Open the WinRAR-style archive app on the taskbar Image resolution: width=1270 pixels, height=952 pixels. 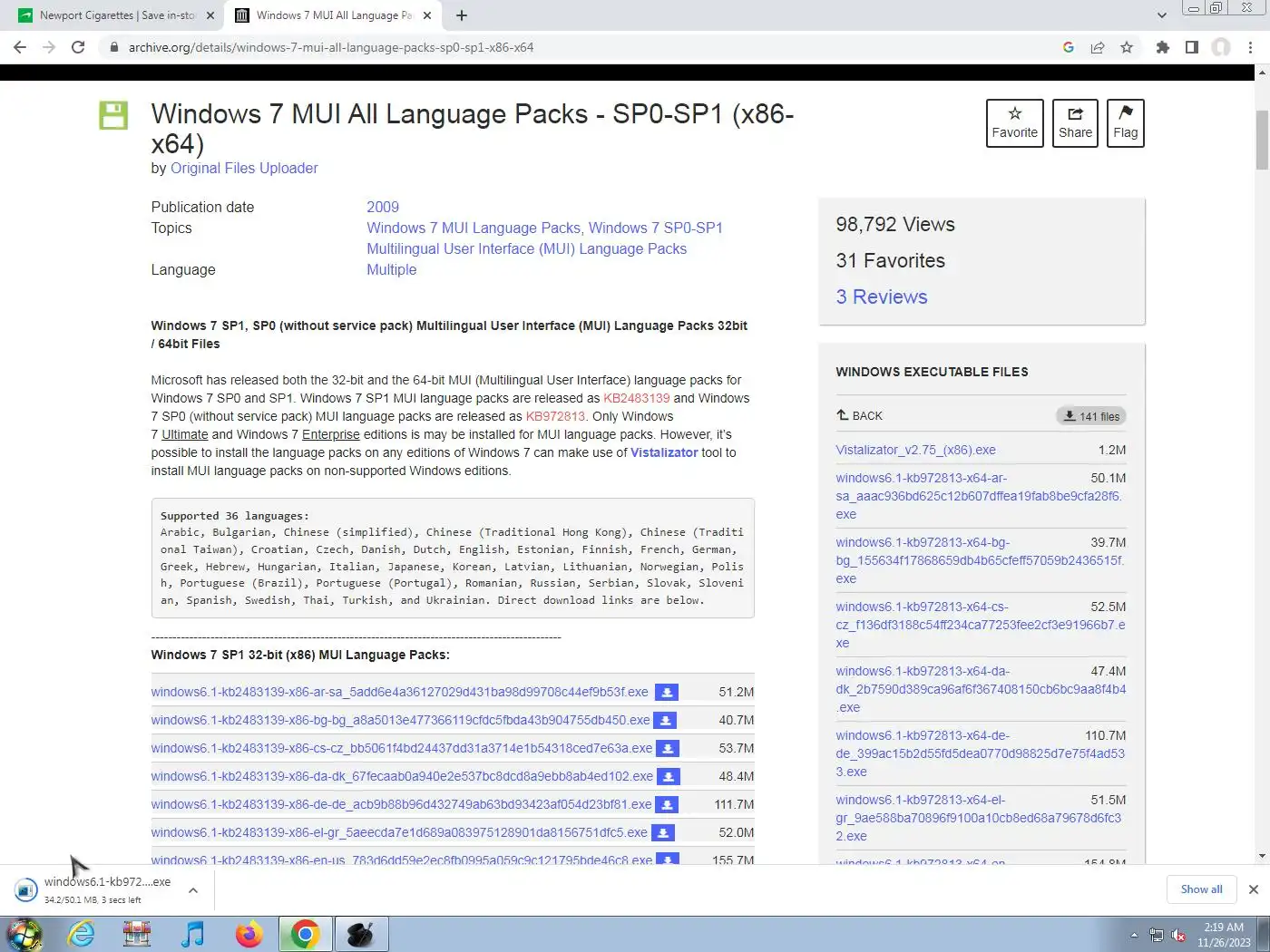point(137,934)
